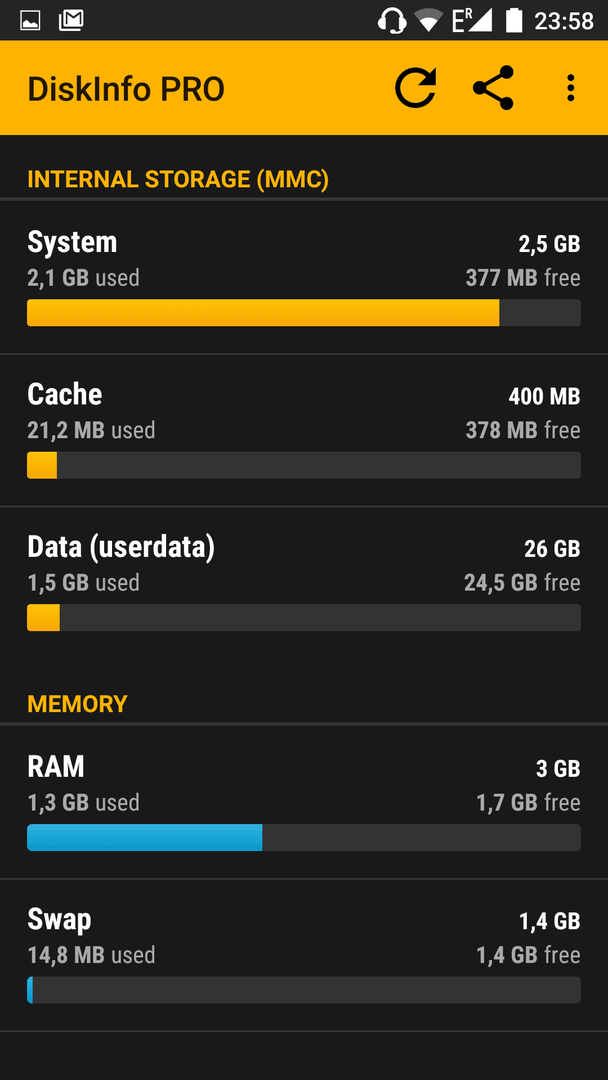Select the Swap memory entry

pyautogui.click(x=304, y=955)
